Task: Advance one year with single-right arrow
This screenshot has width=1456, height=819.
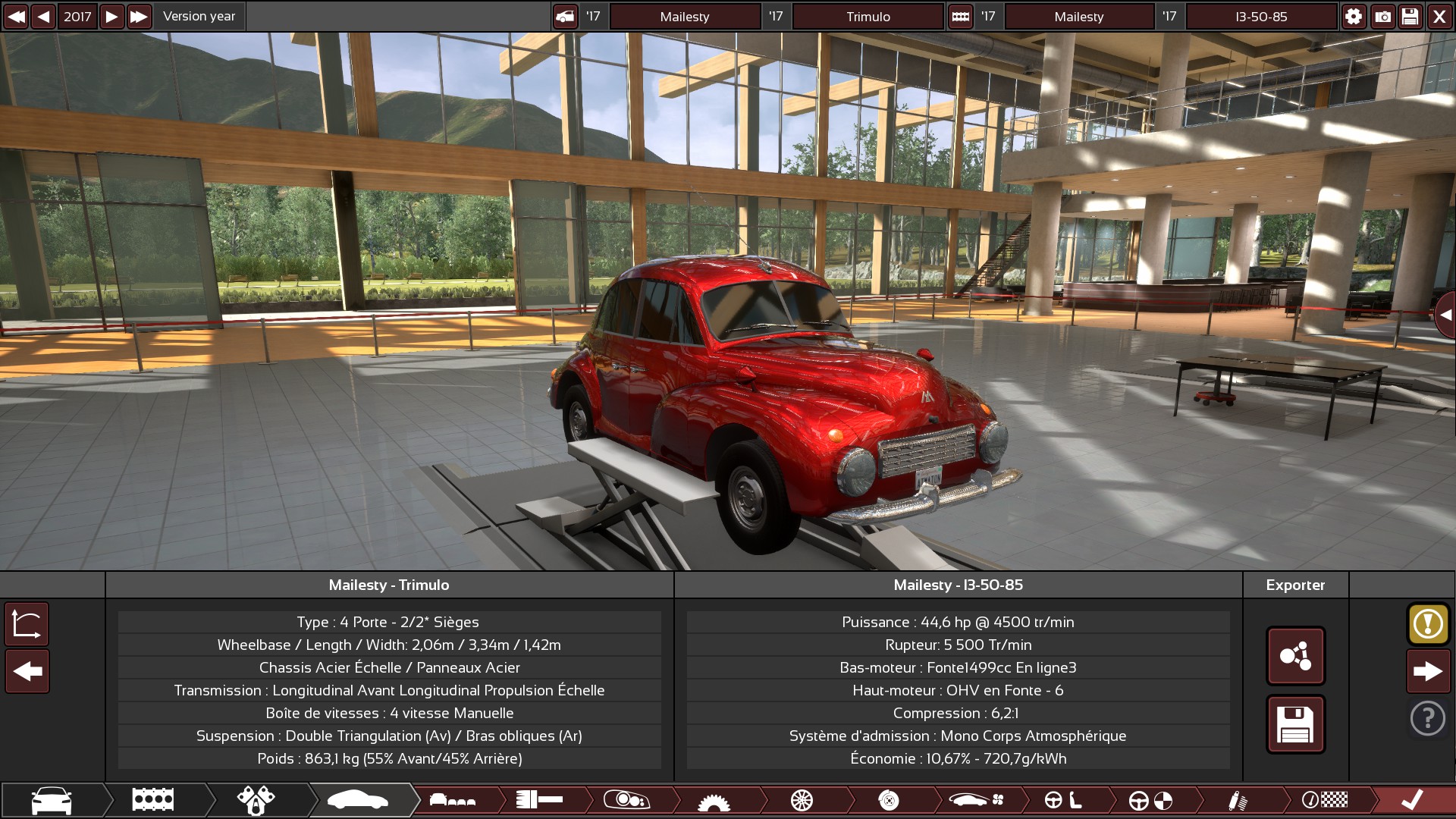Action: coord(111,16)
